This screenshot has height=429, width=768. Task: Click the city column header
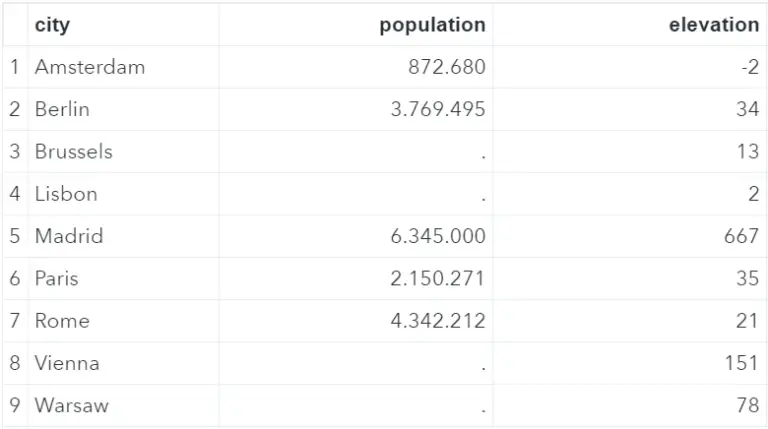click(52, 25)
